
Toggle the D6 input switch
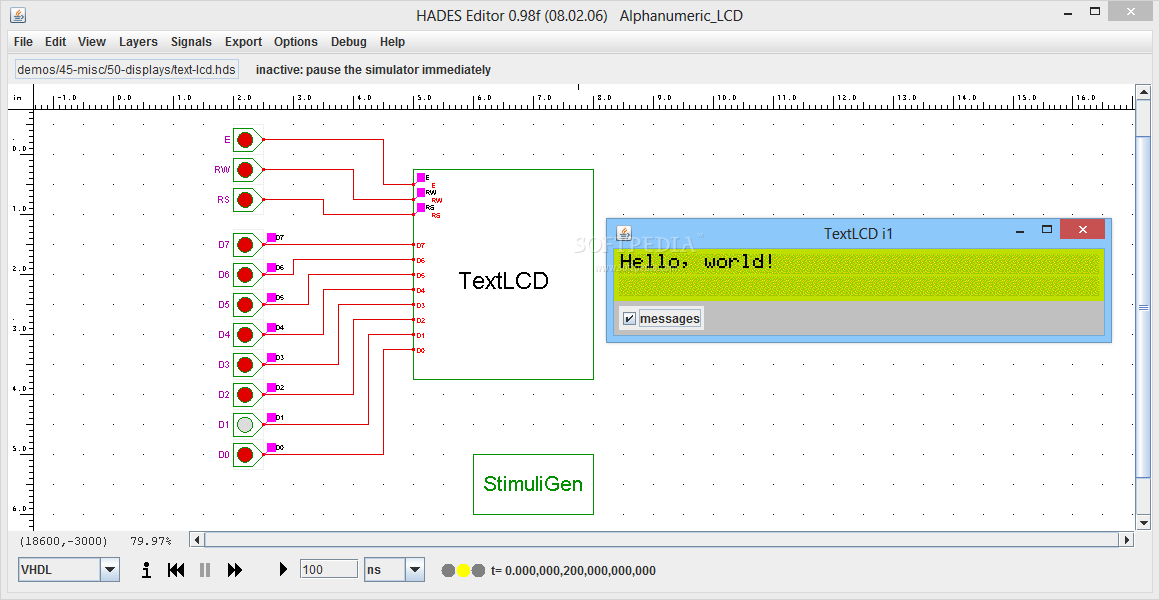(246, 274)
